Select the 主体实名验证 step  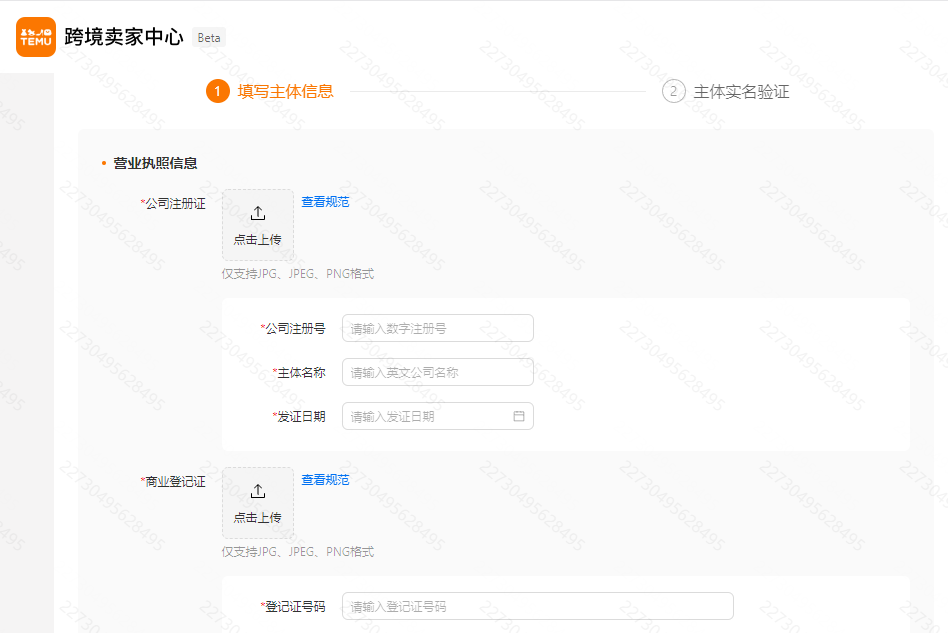tap(739, 91)
